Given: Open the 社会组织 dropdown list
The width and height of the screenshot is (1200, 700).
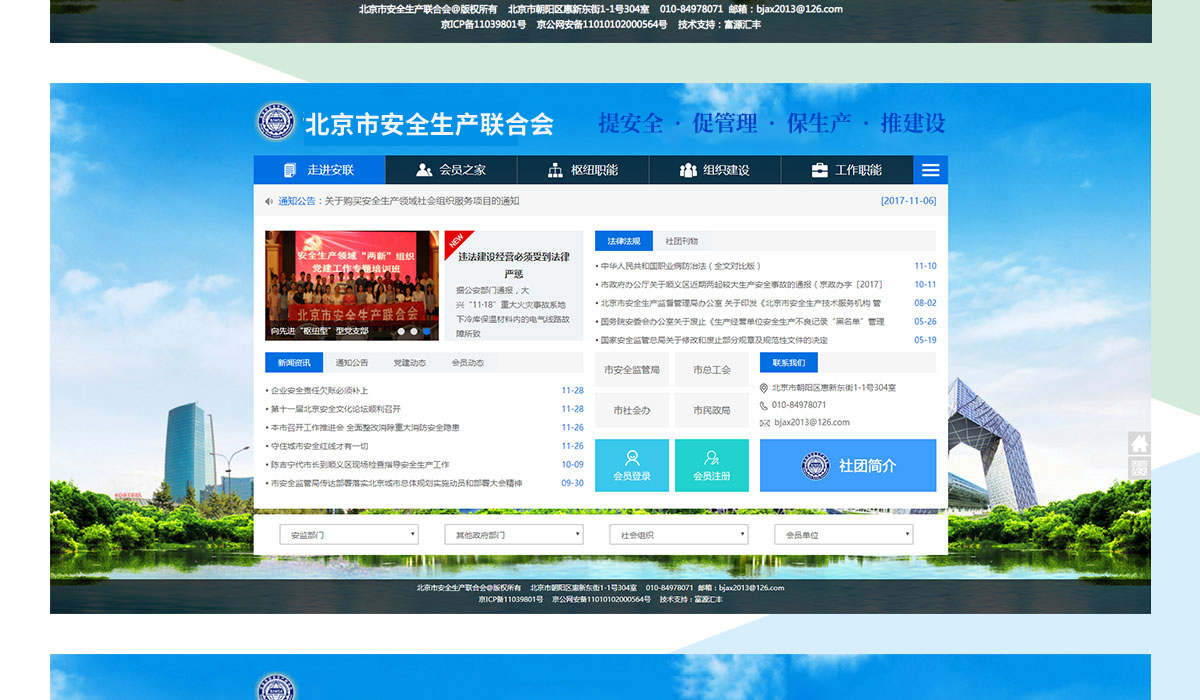Looking at the screenshot, I should click(x=678, y=535).
